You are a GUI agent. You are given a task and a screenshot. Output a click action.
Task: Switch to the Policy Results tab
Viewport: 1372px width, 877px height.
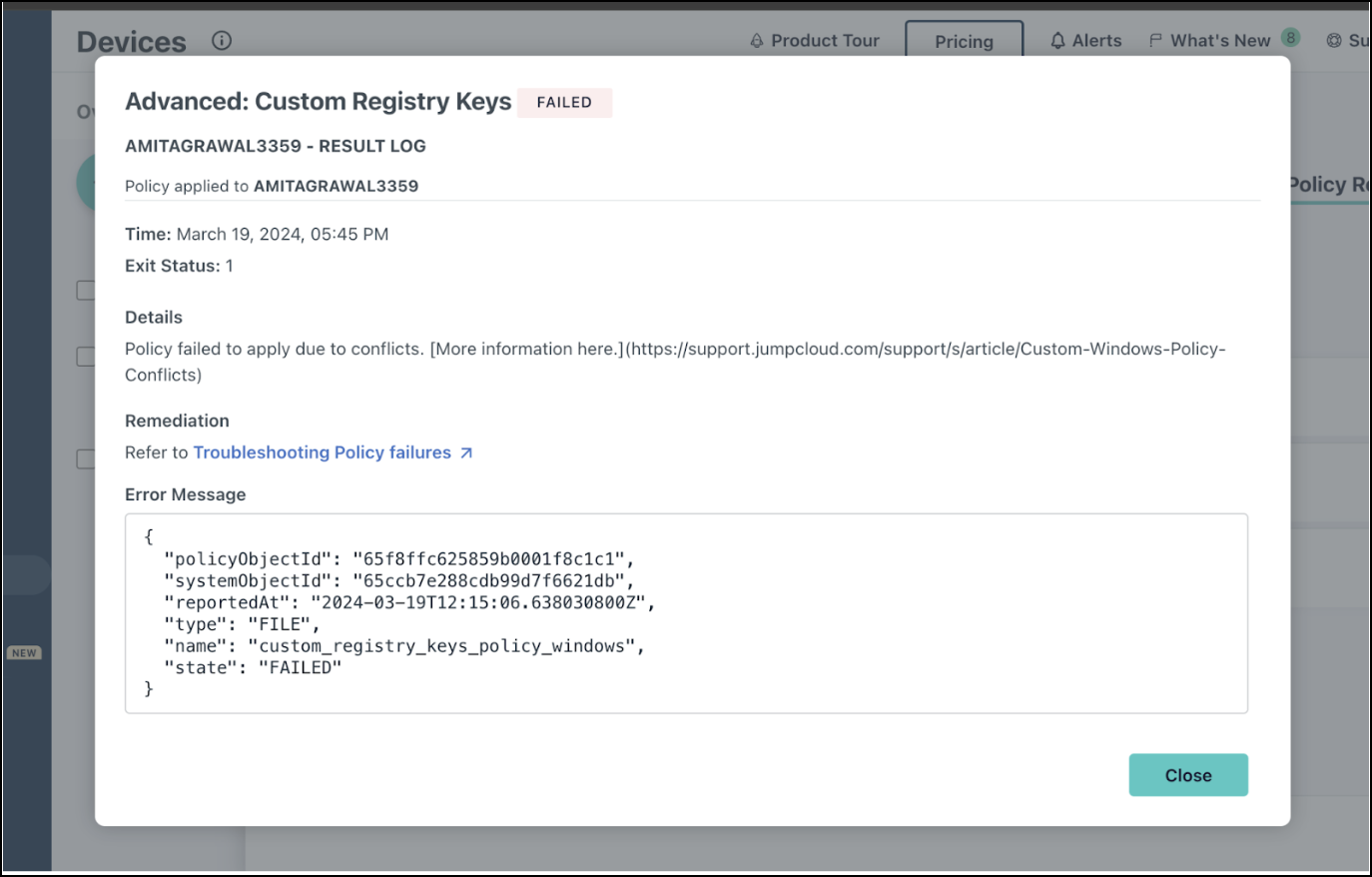click(1328, 184)
